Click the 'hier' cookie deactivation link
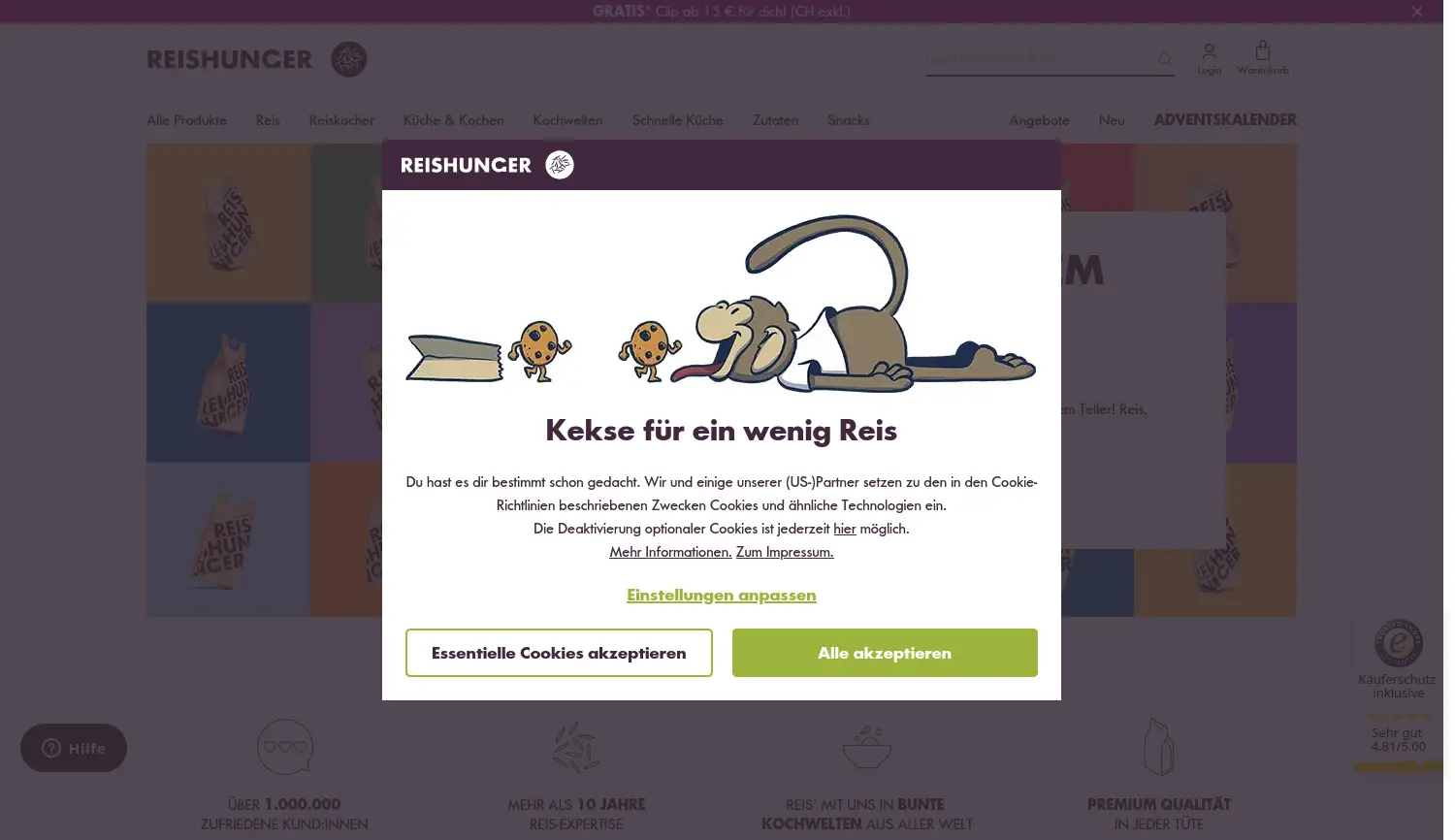Screen dimensions: 1455x840 pos(844,529)
